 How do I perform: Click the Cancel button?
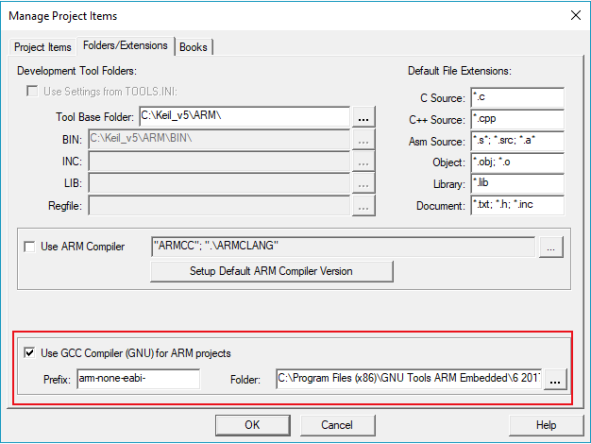(x=337, y=425)
